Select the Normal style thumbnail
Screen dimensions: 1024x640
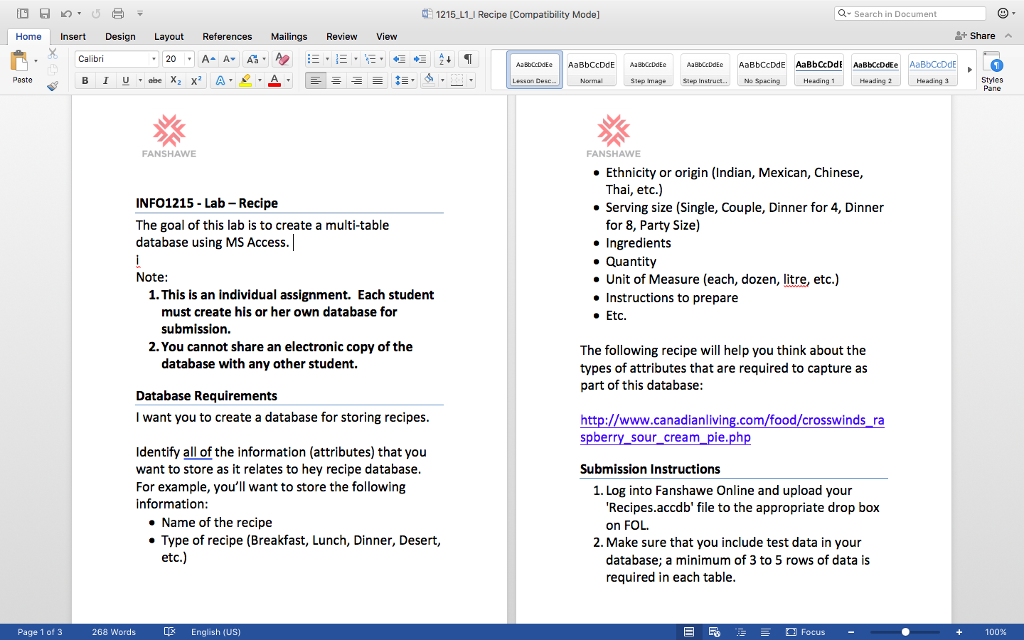tap(592, 70)
